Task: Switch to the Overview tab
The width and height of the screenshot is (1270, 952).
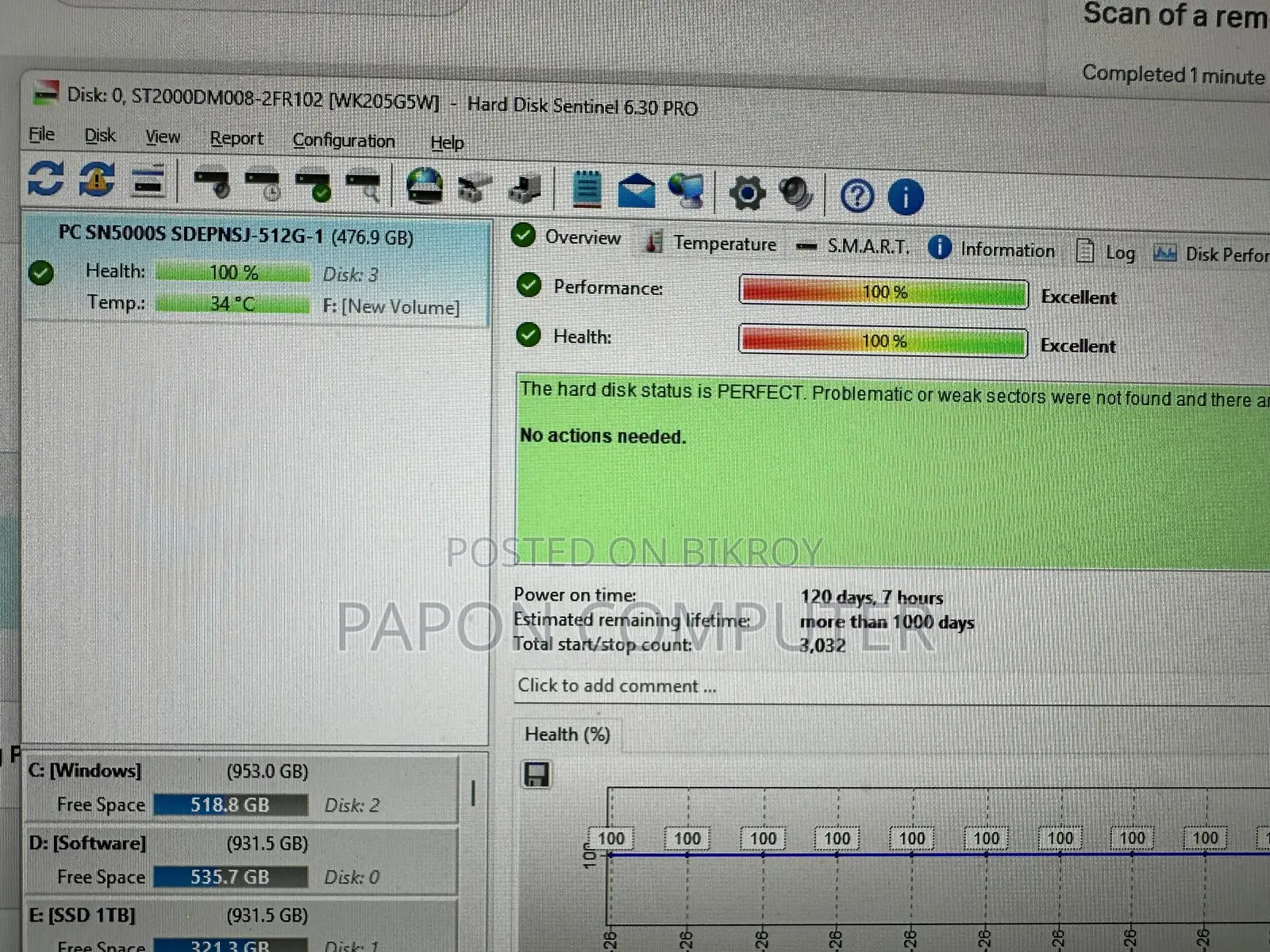Action: (x=567, y=236)
